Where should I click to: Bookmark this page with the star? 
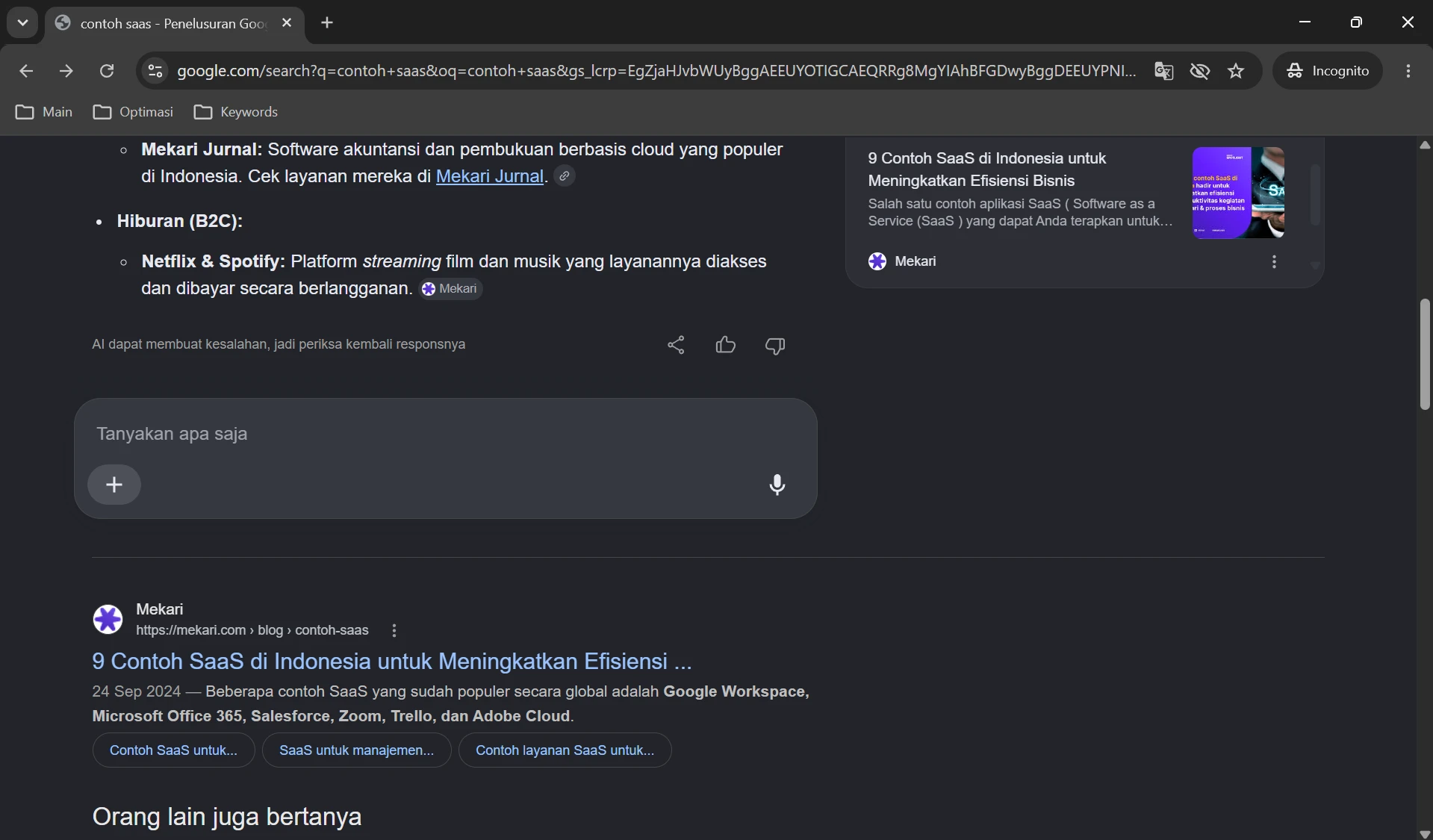coord(1237,71)
